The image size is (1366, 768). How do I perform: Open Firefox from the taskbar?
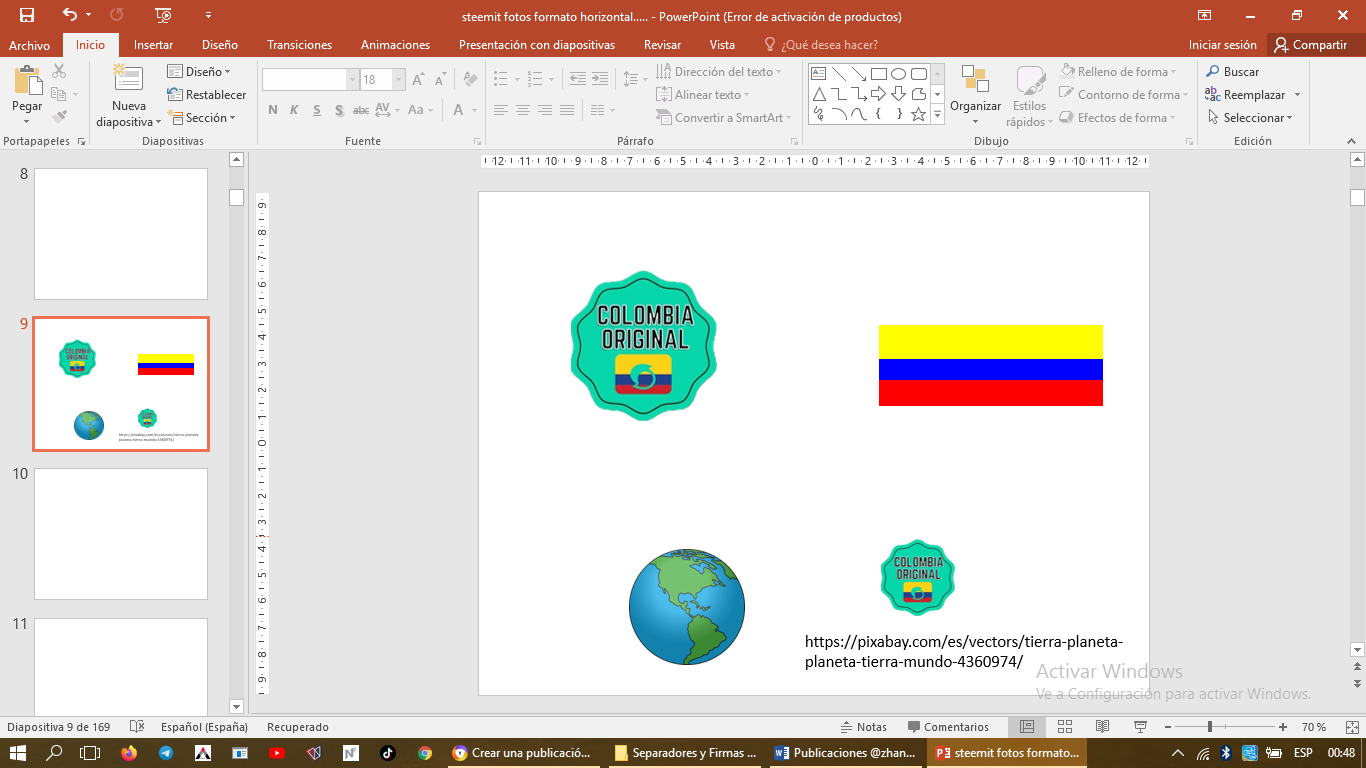(x=128, y=753)
